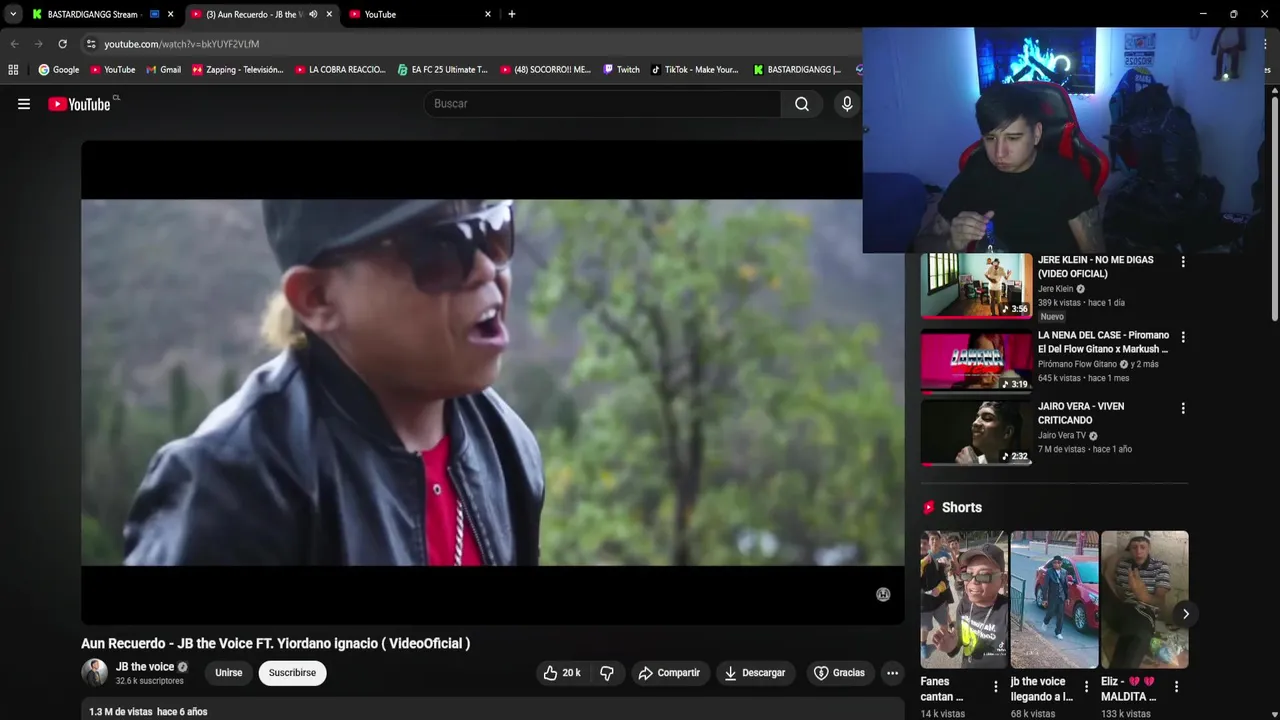Click the video title 'Aun Recuerdo - JB the Voice'
The width and height of the screenshot is (1280, 720).
(x=275, y=643)
